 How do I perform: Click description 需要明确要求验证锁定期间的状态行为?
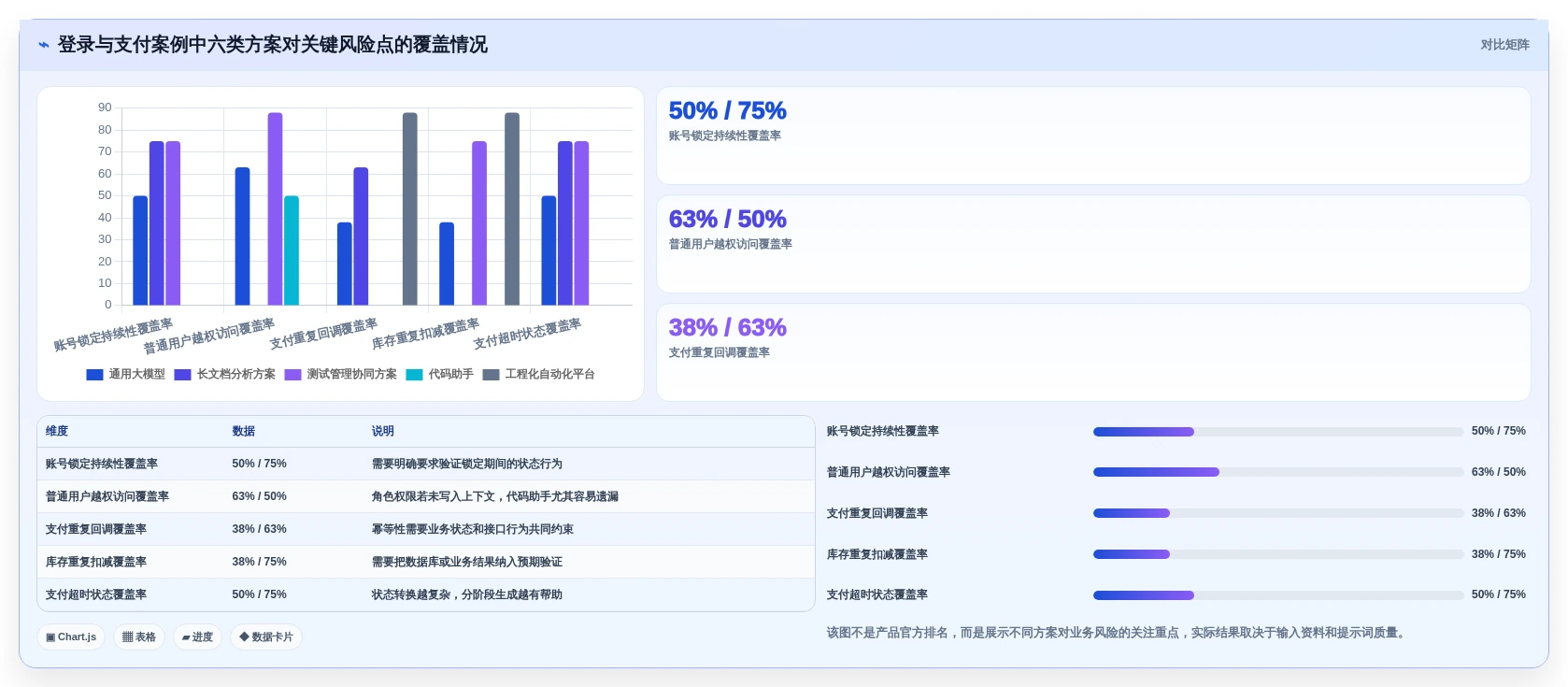tap(466, 464)
